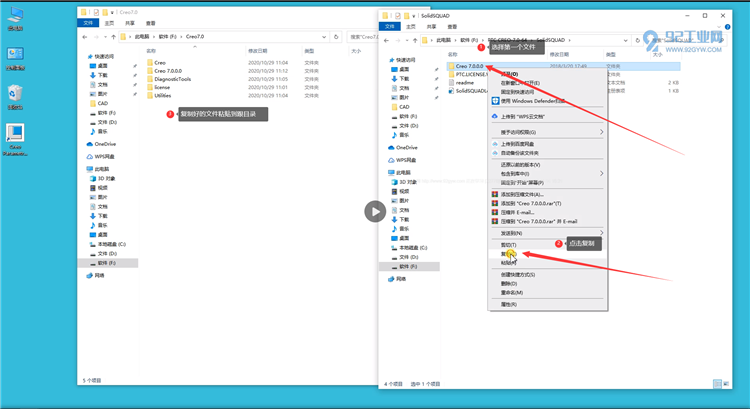Select 3D 对象 in Creo7.0 window sidebar

103,178
